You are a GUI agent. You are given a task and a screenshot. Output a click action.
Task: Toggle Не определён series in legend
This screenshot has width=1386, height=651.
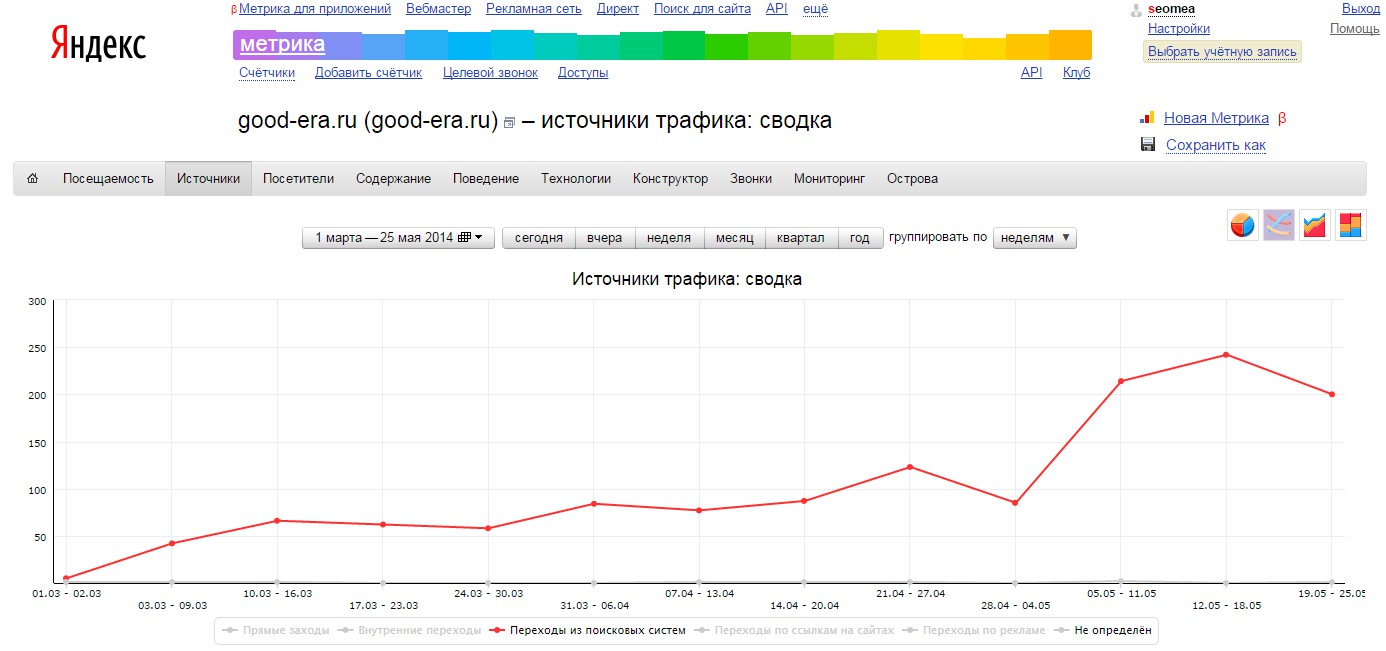(1103, 631)
